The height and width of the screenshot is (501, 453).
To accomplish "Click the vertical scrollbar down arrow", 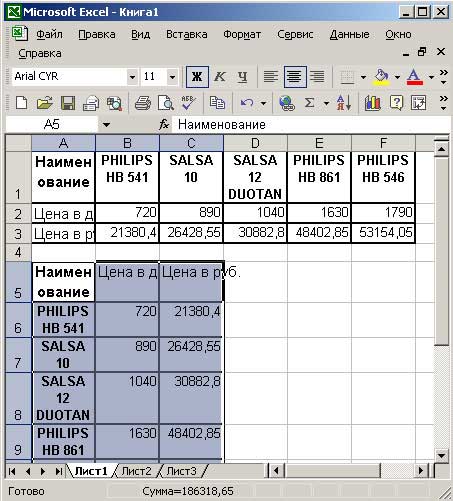I will coord(442,456).
